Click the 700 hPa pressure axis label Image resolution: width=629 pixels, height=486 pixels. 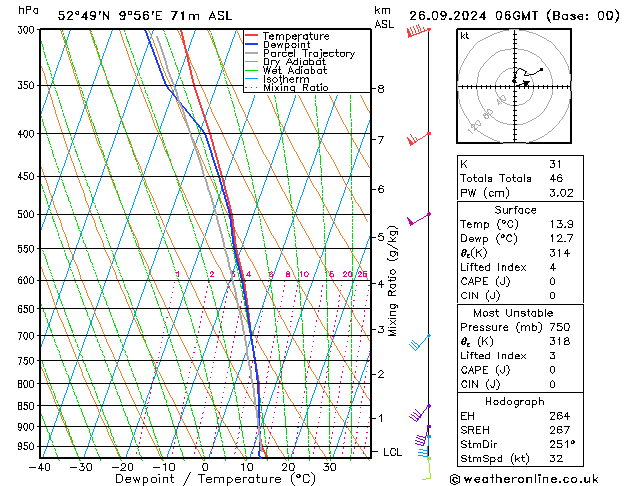pyautogui.click(x=28, y=336)
